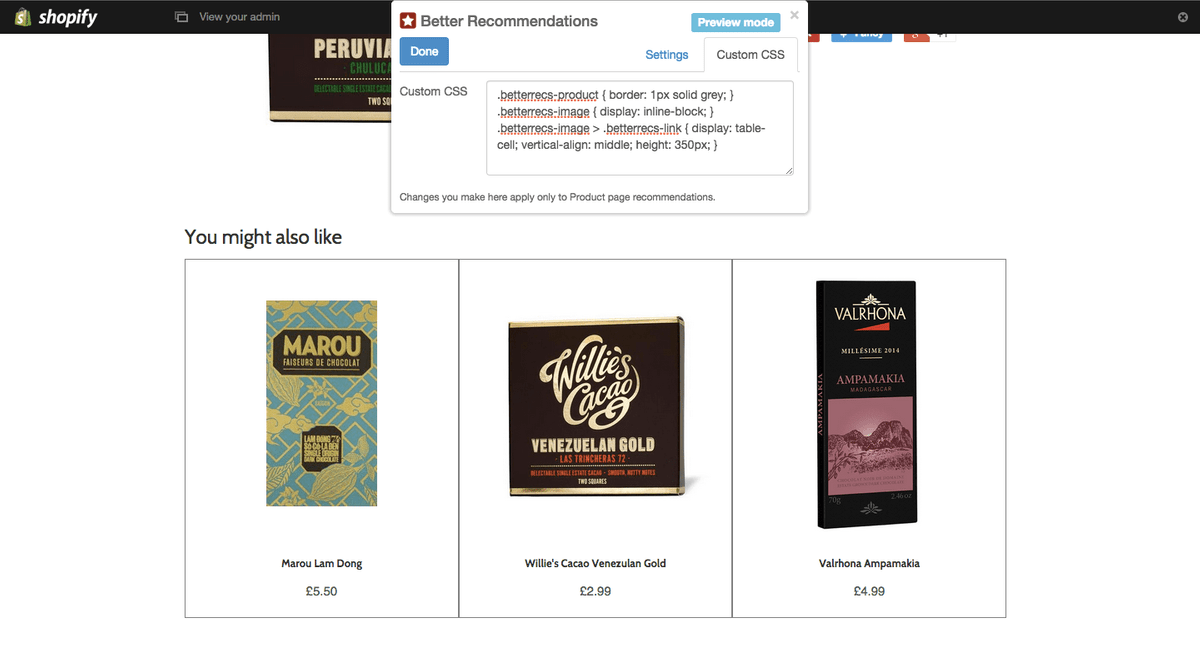Close the Better Recommendations panel with the X
Viewport: 1200px width, 672px height.
794,15
